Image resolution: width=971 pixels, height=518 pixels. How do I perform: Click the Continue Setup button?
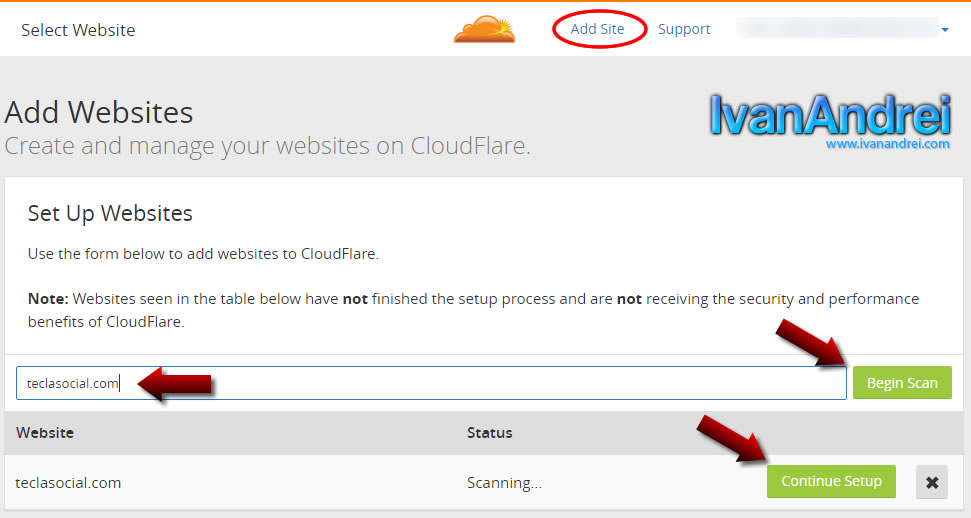coord(831,481)
